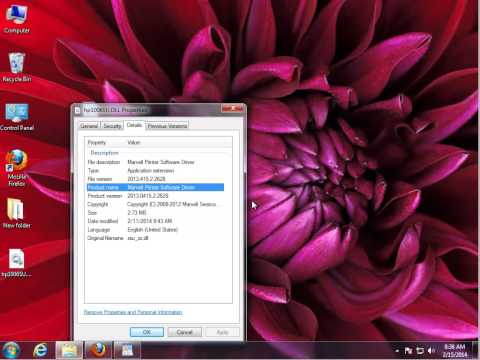Select the Mozilla Firefox desktop shortcut
Screen dimensions: 480x360
[x=17, y=168]
